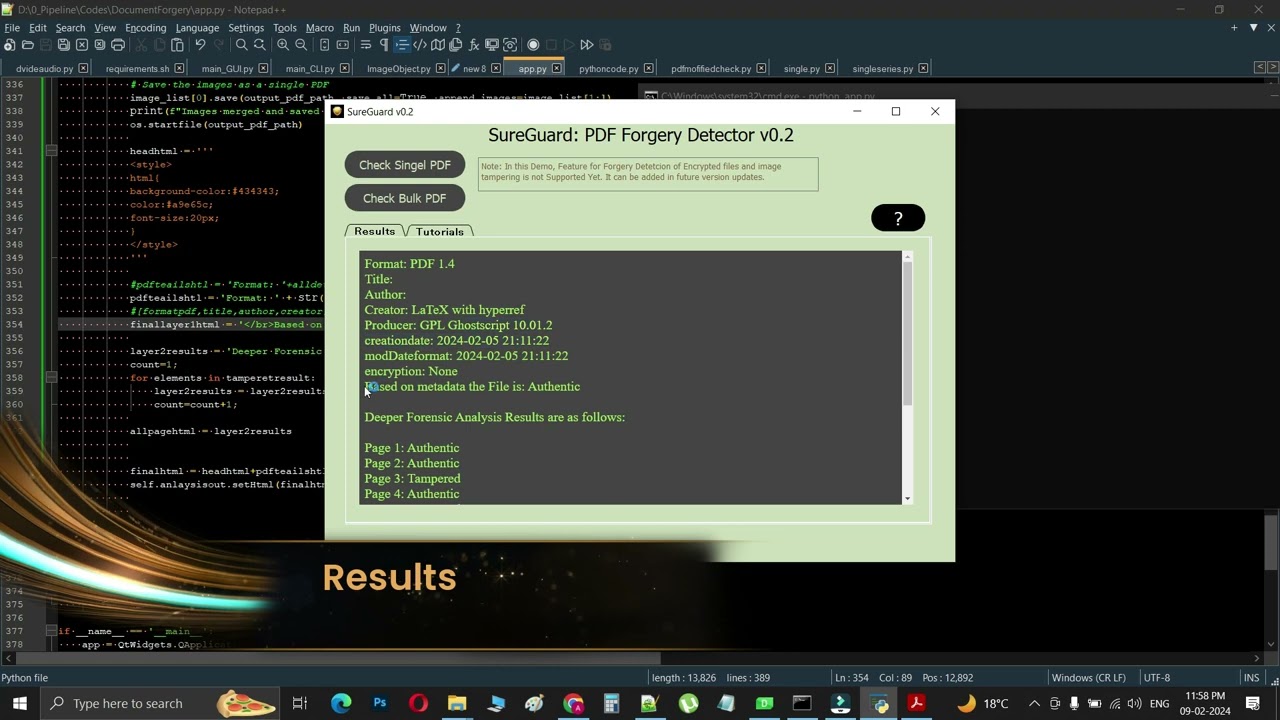Select the Results tab in SureGuard
1280x720 pixels.
375,231
